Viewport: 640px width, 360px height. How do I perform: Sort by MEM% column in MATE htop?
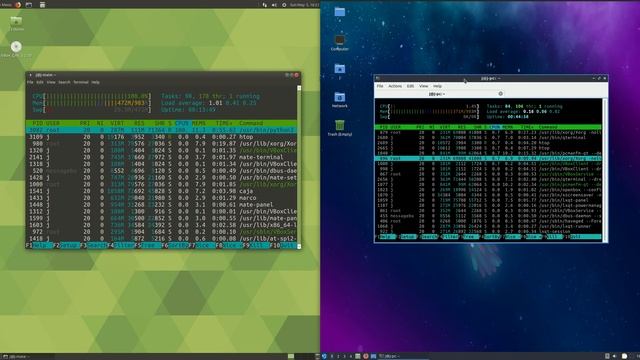click(199, 123)
